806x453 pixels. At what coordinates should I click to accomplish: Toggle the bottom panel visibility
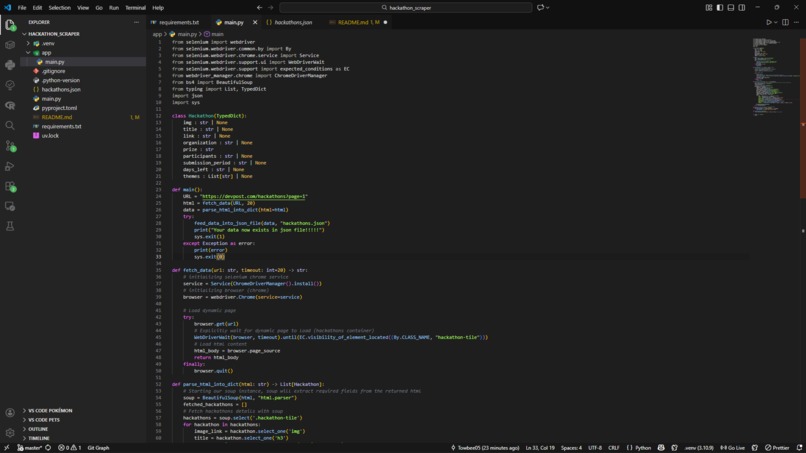coord(730,8)
